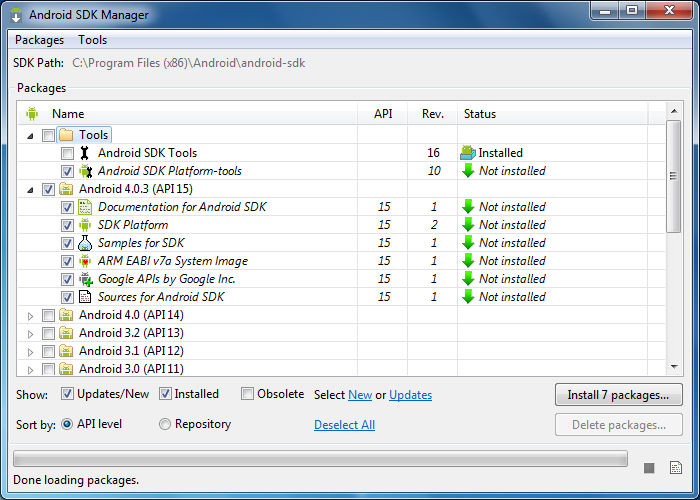Click the Google APIs package icon
Viewport: 700px width, 500px height.
coord(85,279)
